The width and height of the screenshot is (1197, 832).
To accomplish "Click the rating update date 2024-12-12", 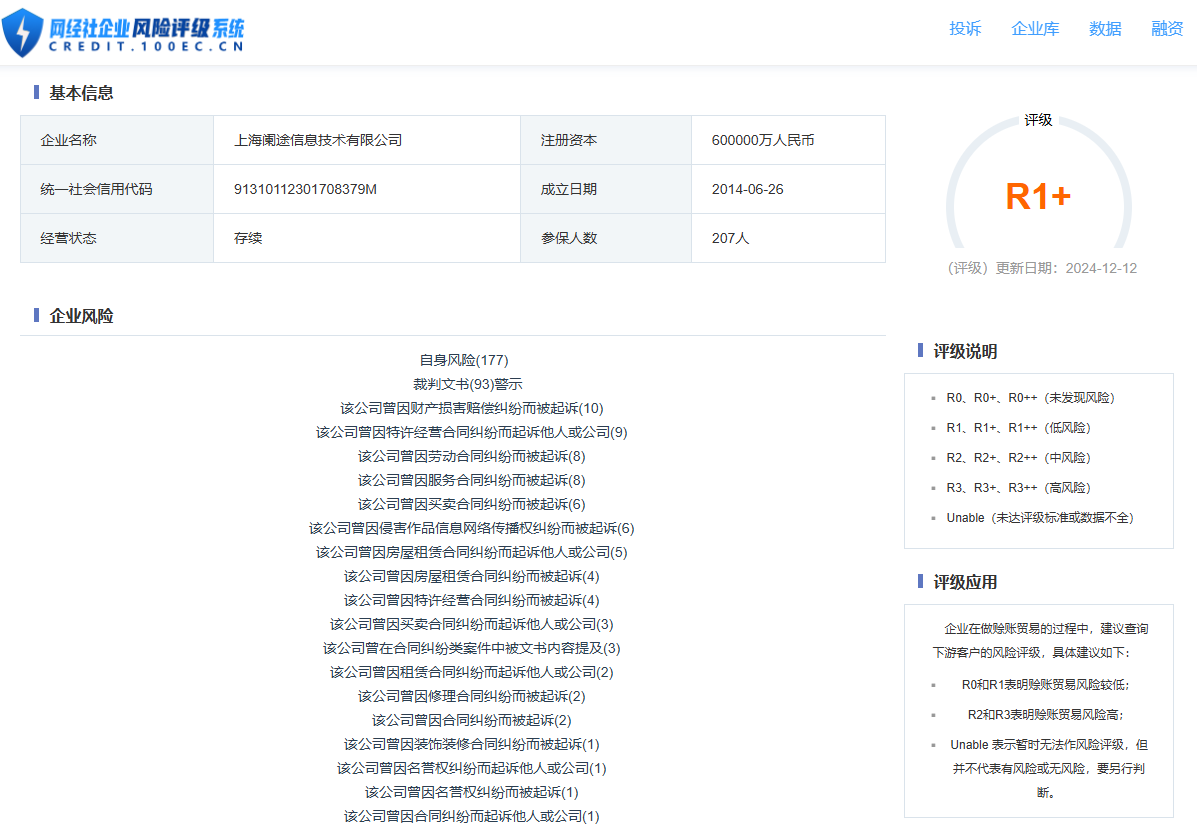I will [1100, 268].
